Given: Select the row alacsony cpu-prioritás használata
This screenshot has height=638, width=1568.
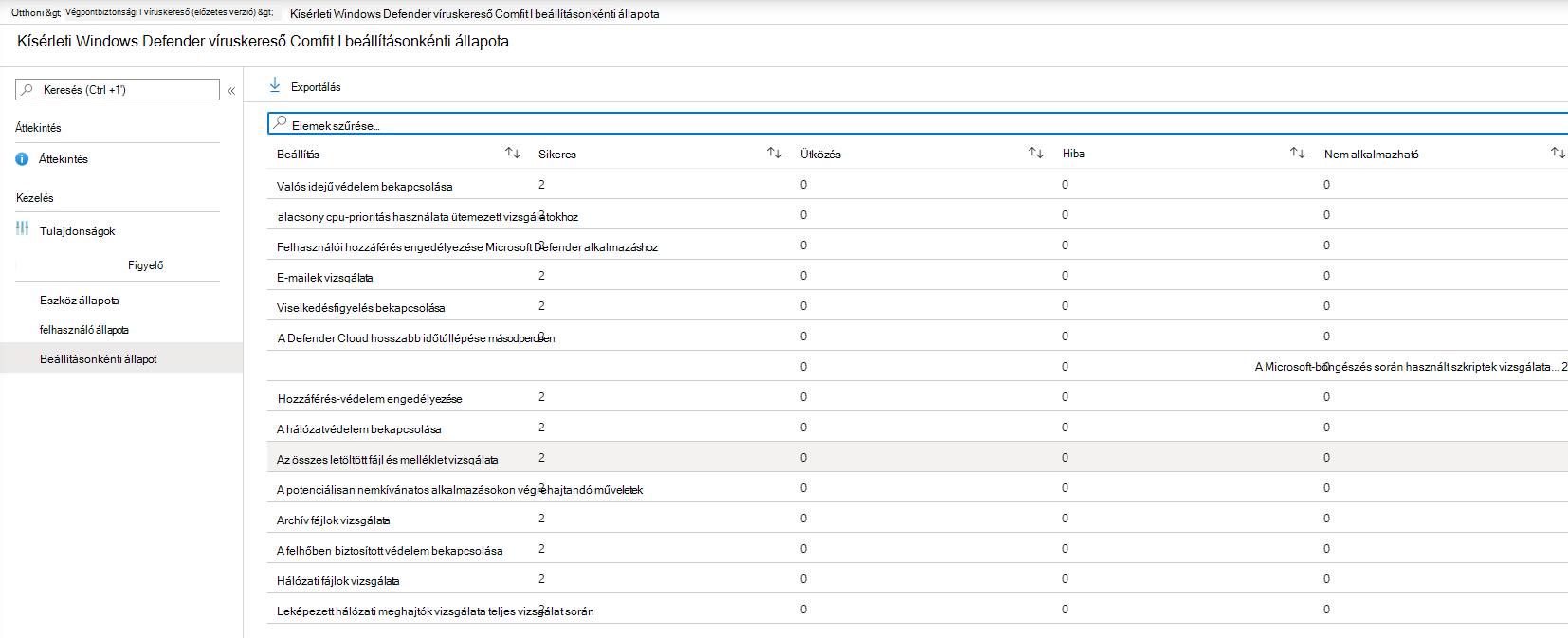Looking at the screenshot, I should point(918,214).
